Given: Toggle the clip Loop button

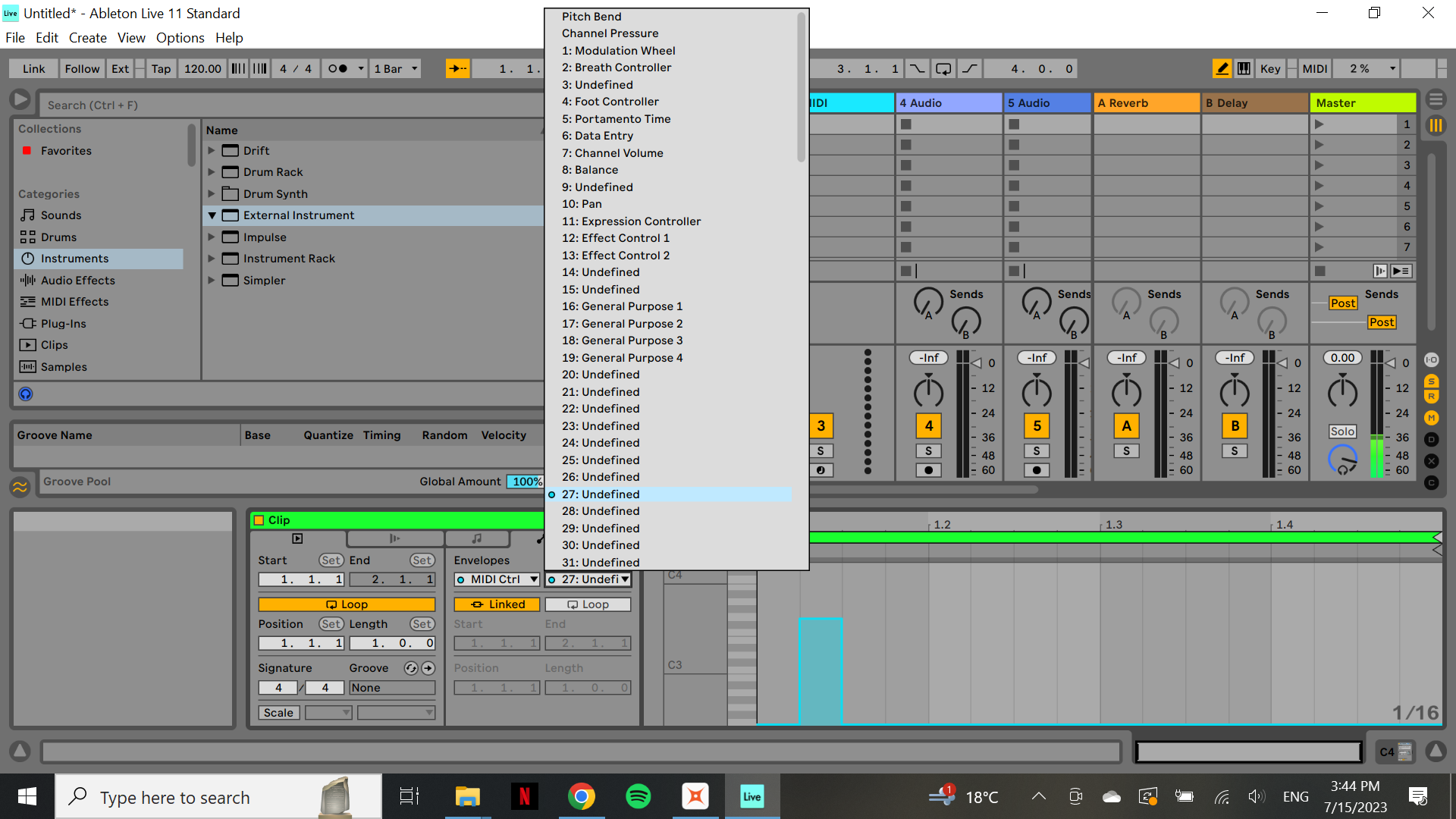Looking at the screenshot, I should pyautogui.click(x=347, y=604).
